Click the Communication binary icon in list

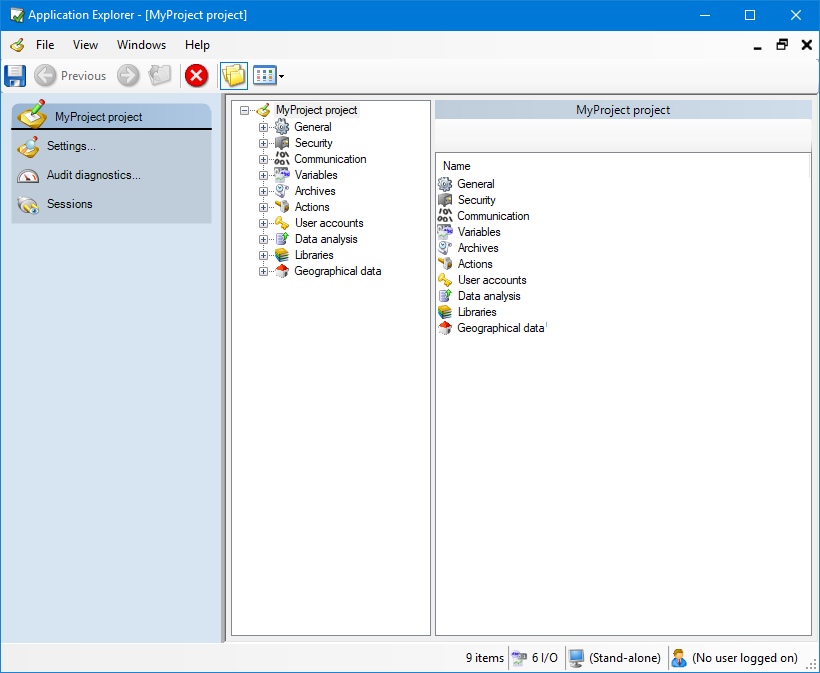pyautogui.click(x=445, y=216)
